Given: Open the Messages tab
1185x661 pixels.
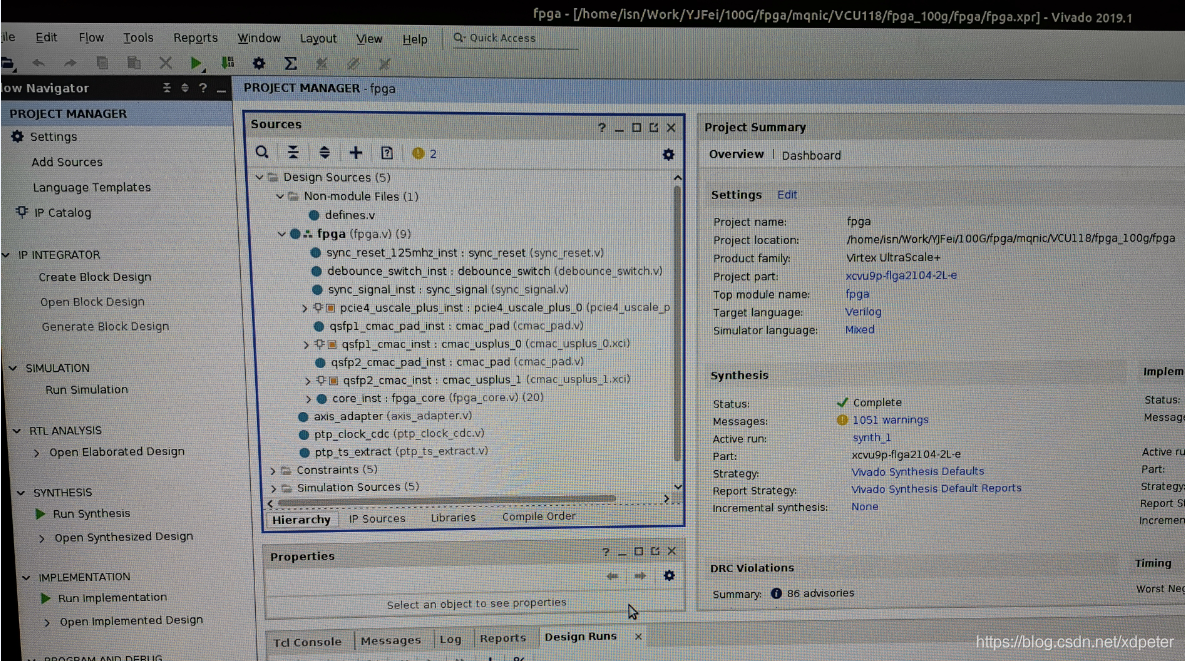Looking at the screenshot, I should point(391,640).
